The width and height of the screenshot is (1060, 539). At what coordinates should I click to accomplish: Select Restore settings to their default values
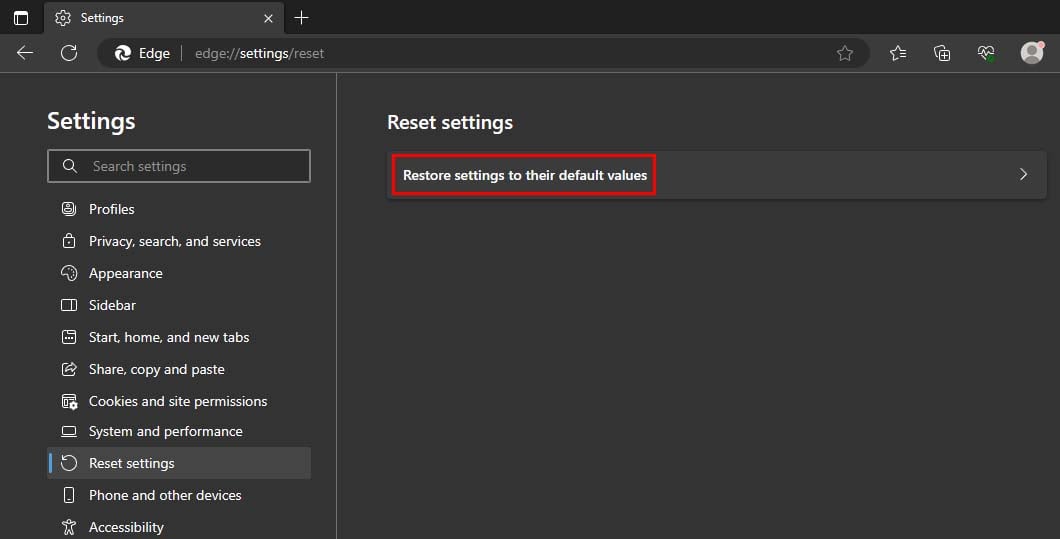(525, 175)
